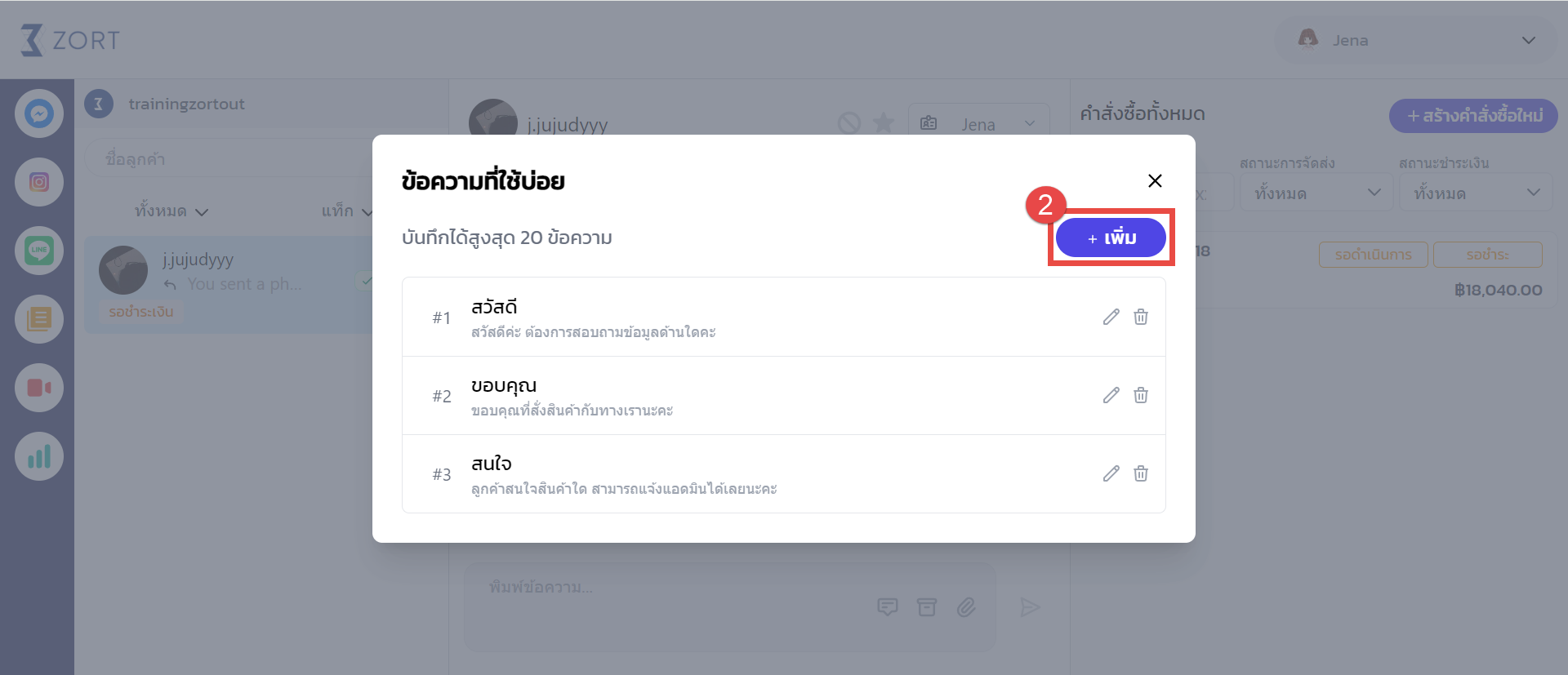
Task: Open the reports chart icon in sidebar
Action: (39, 456)
